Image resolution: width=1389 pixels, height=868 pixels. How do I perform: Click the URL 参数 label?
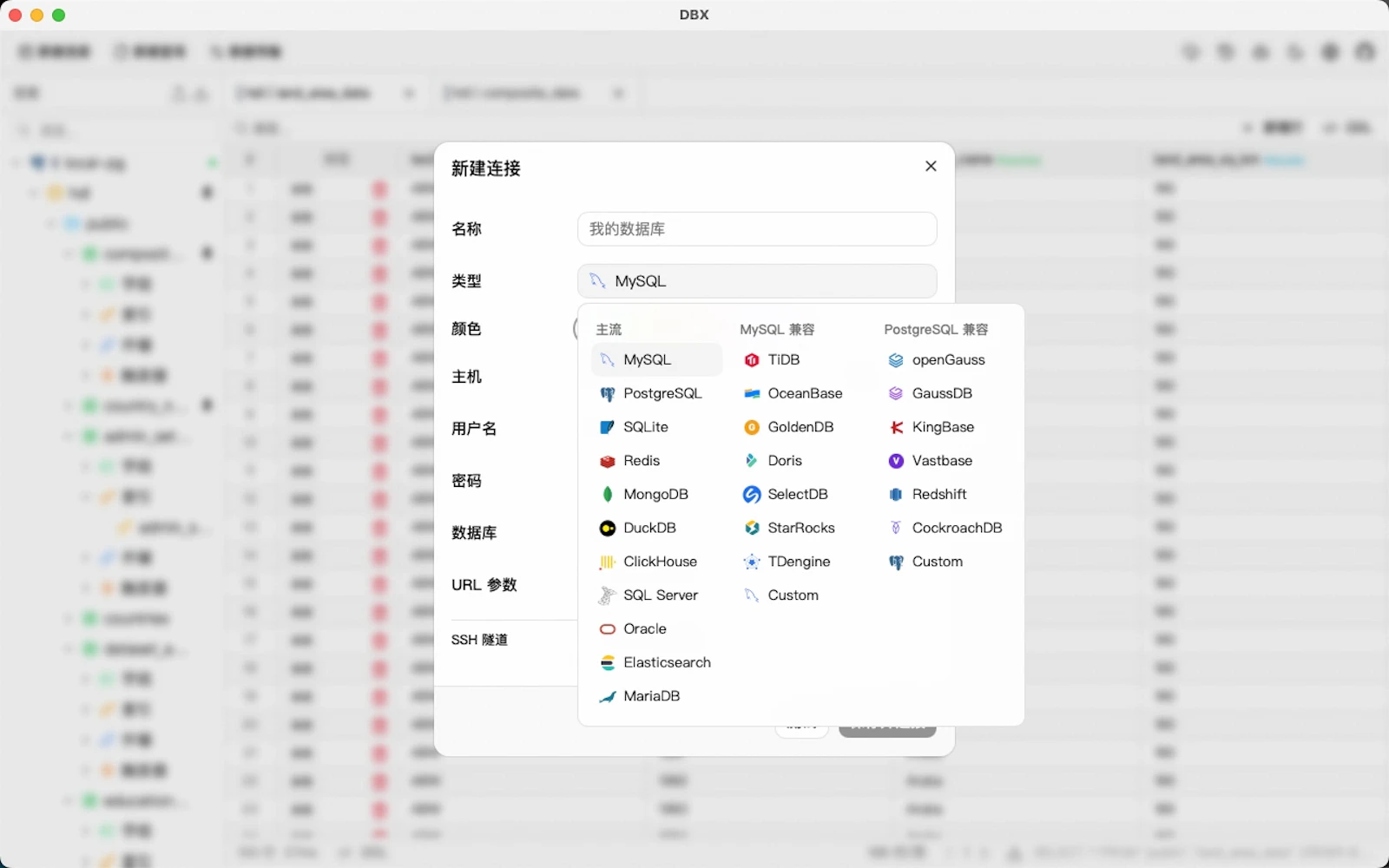(x=484, y=585)
